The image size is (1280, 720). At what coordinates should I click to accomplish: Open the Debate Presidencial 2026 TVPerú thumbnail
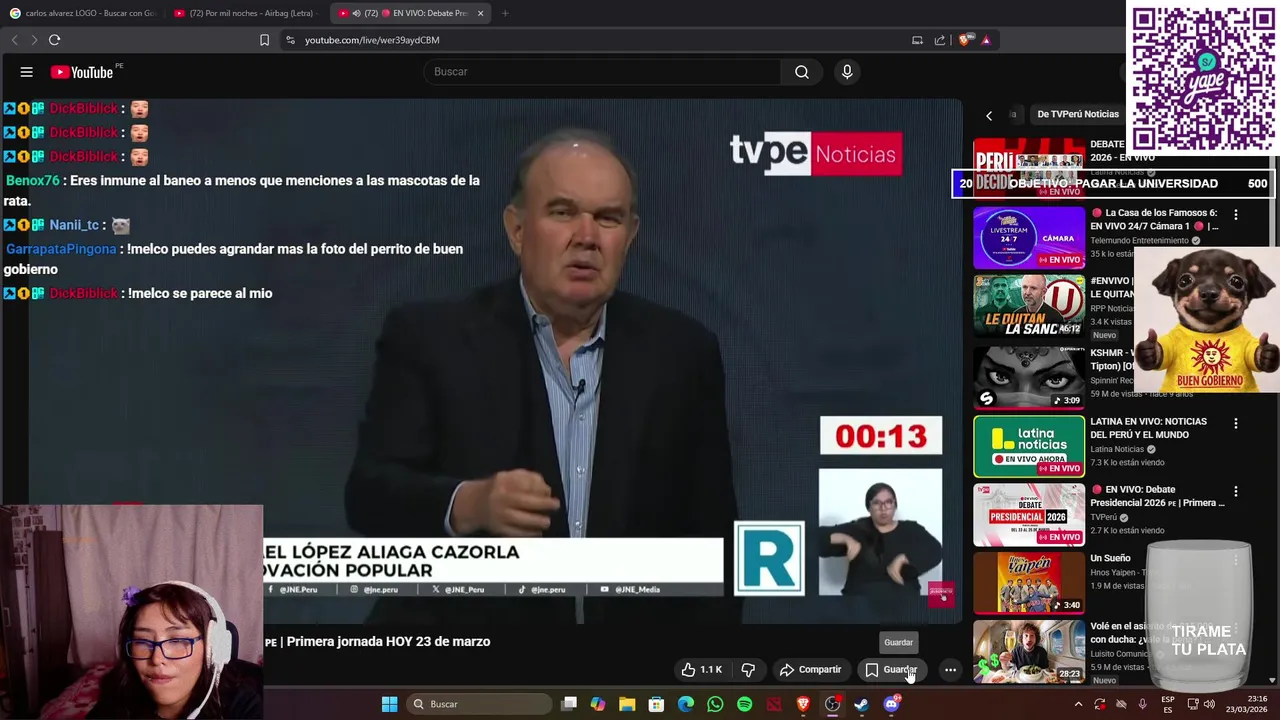1029,515
